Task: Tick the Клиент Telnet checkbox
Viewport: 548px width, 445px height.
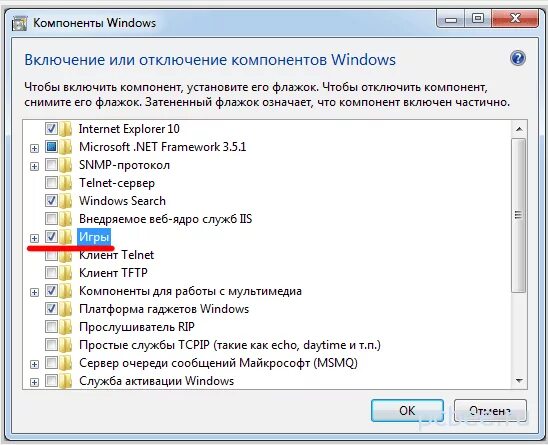Action: [x=51, y=255]
